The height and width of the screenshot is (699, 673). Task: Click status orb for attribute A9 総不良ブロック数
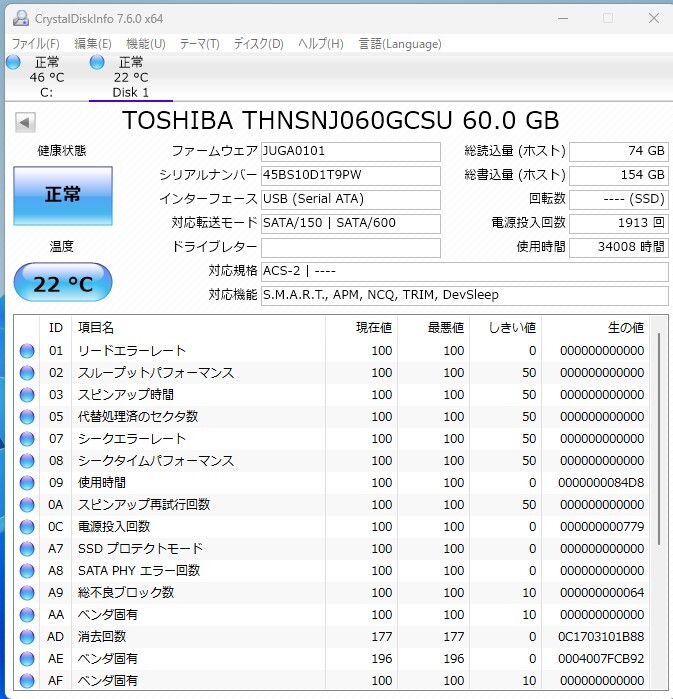tap(27, 593)
